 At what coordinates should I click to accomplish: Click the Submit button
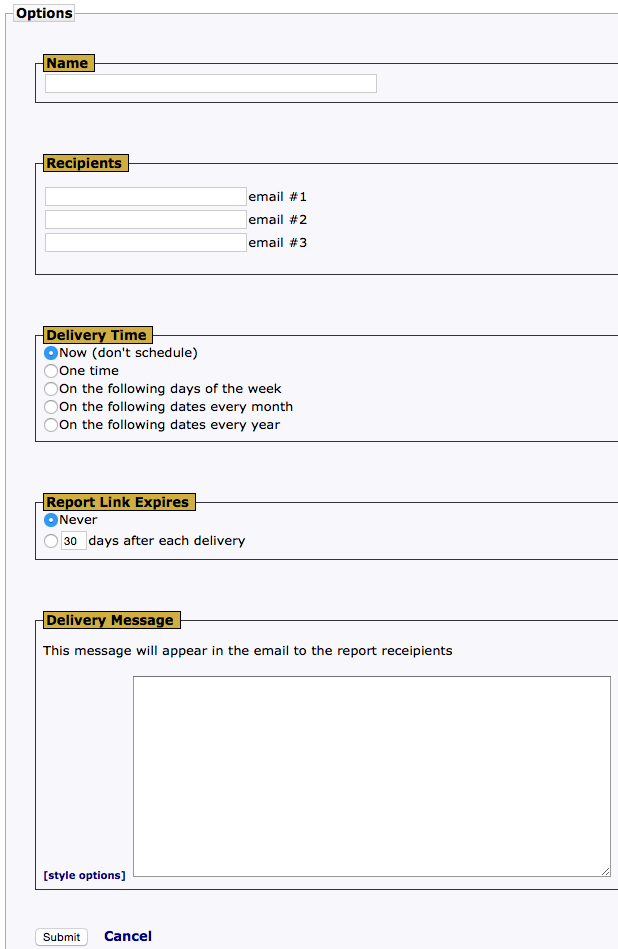[61, 937]
